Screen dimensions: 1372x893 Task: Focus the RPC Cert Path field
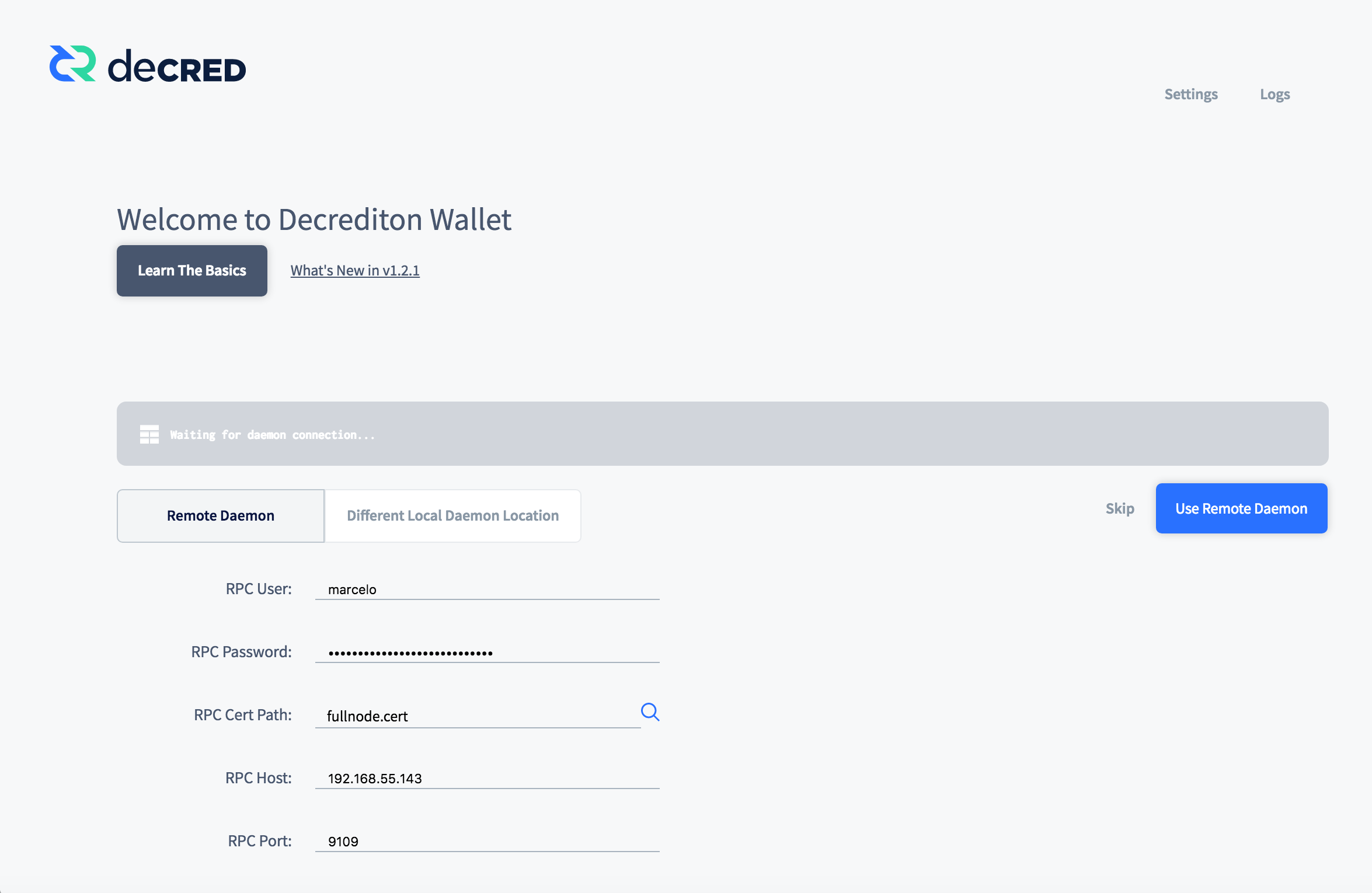[x=478, y=716]
